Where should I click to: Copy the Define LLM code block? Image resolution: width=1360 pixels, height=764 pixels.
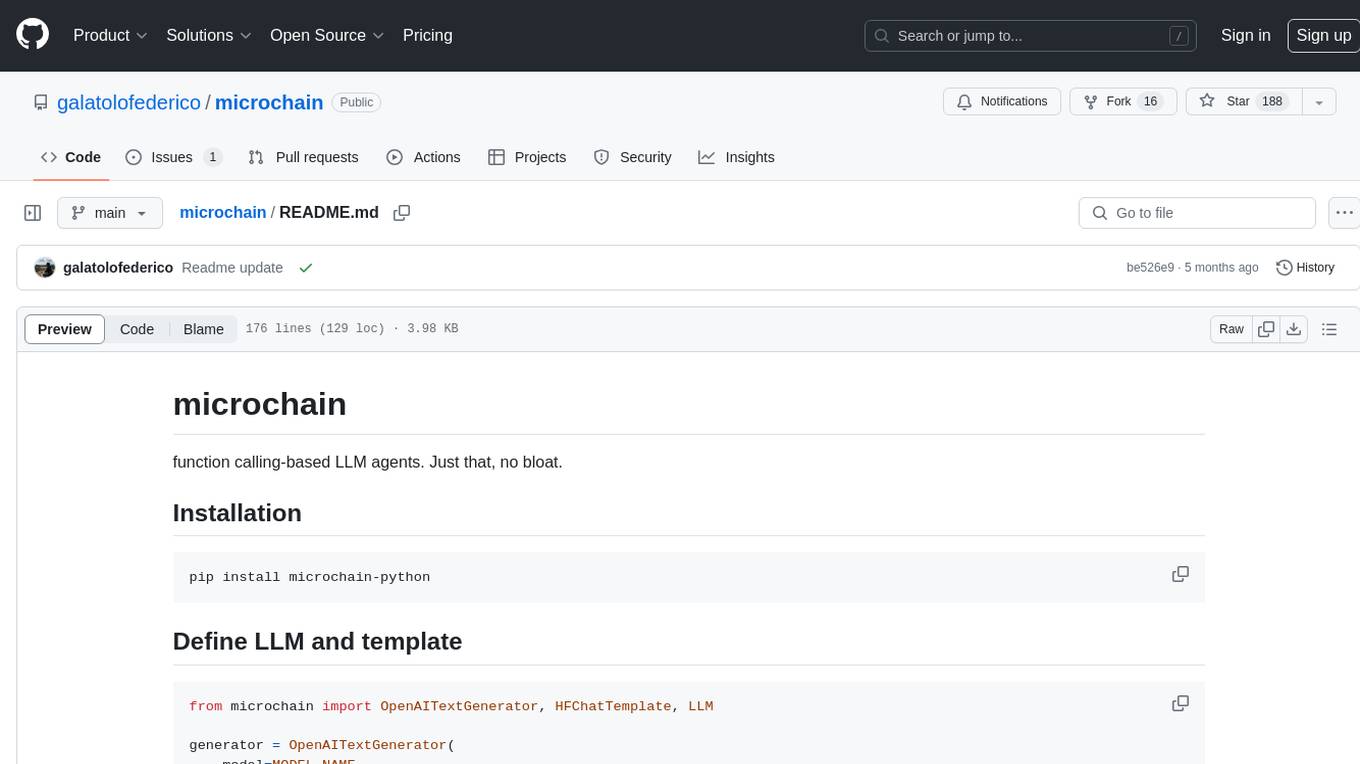coord(1180,703)
